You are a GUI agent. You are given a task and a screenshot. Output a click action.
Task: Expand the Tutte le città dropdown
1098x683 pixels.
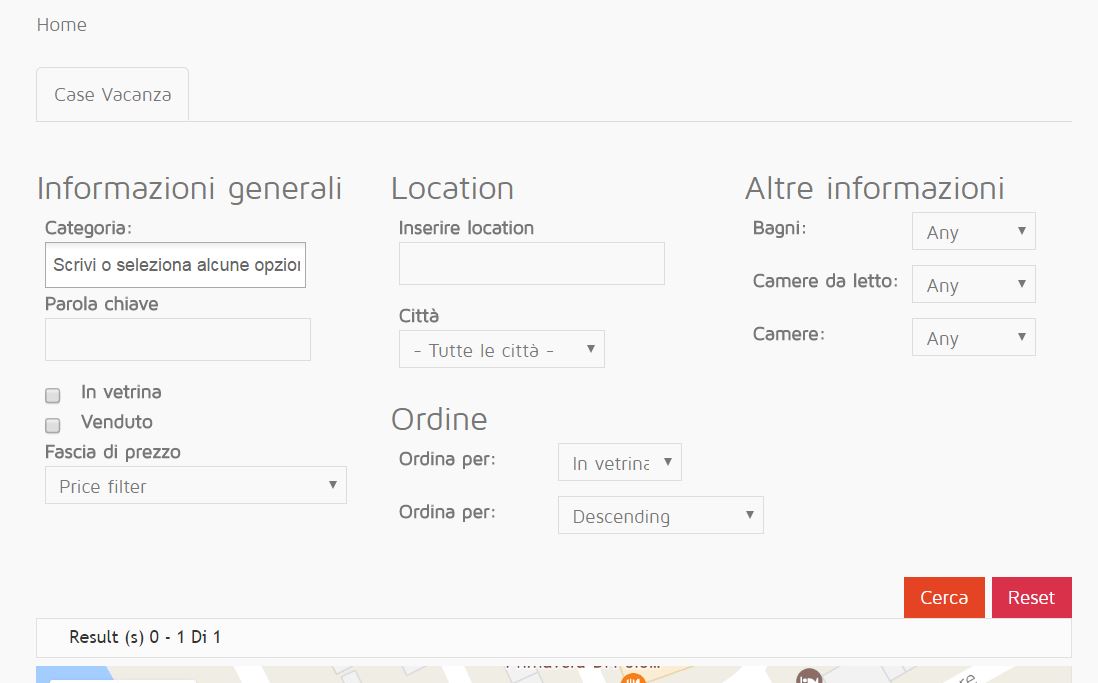pyautogui.click(x=501, y=350)
